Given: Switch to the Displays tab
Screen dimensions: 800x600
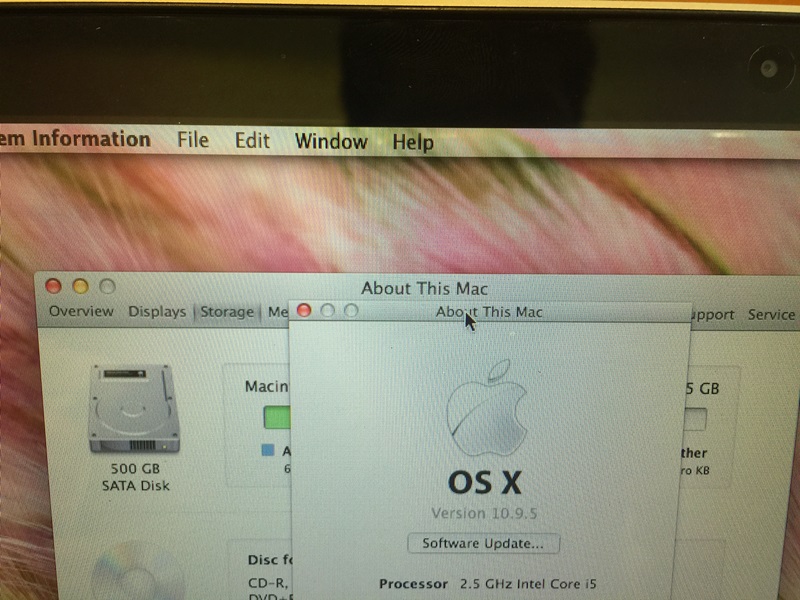Looking at the screenshot, I should 157,311.
